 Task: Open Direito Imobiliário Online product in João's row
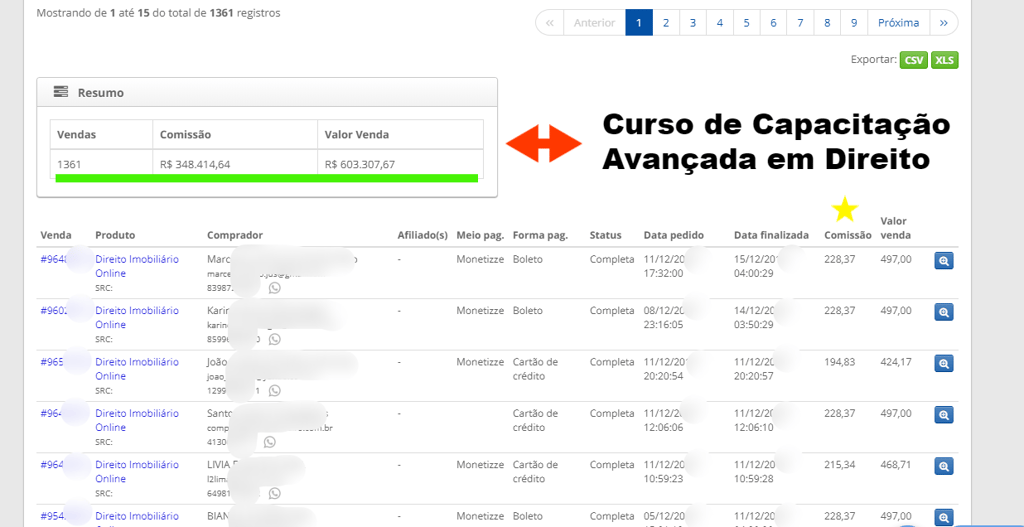pos(136,369)
